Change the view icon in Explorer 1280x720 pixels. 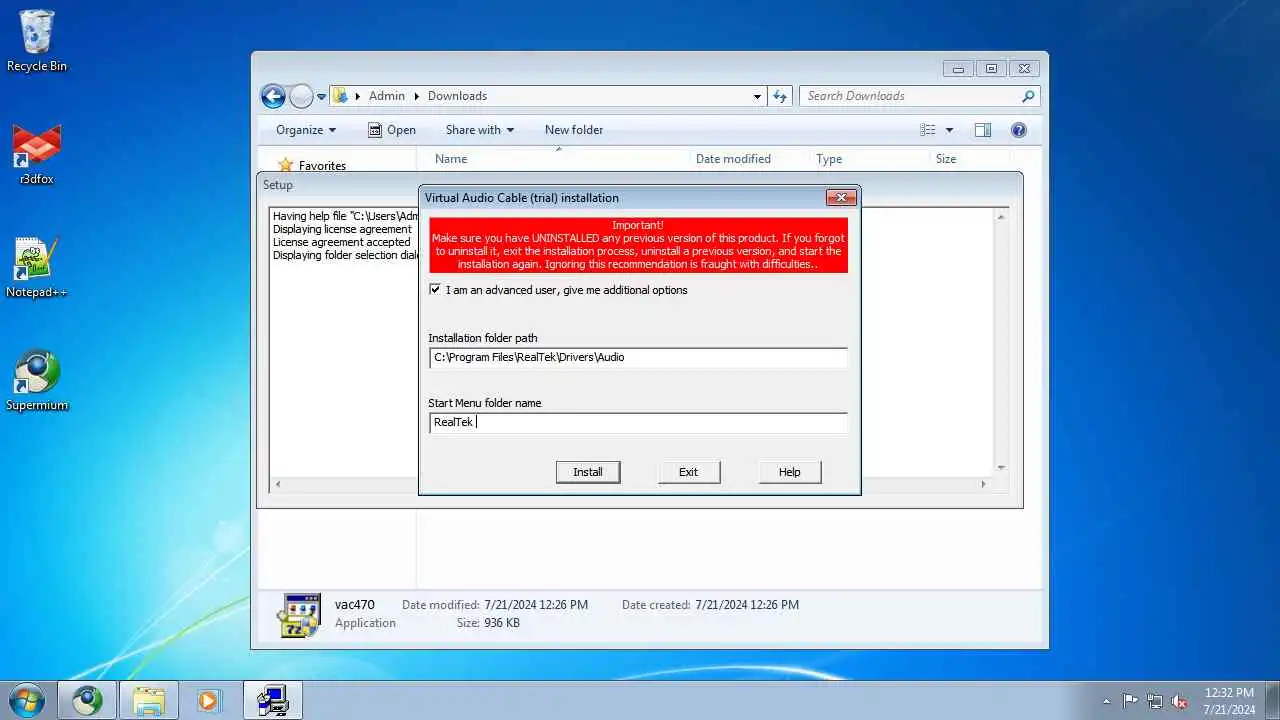(928, 130)
